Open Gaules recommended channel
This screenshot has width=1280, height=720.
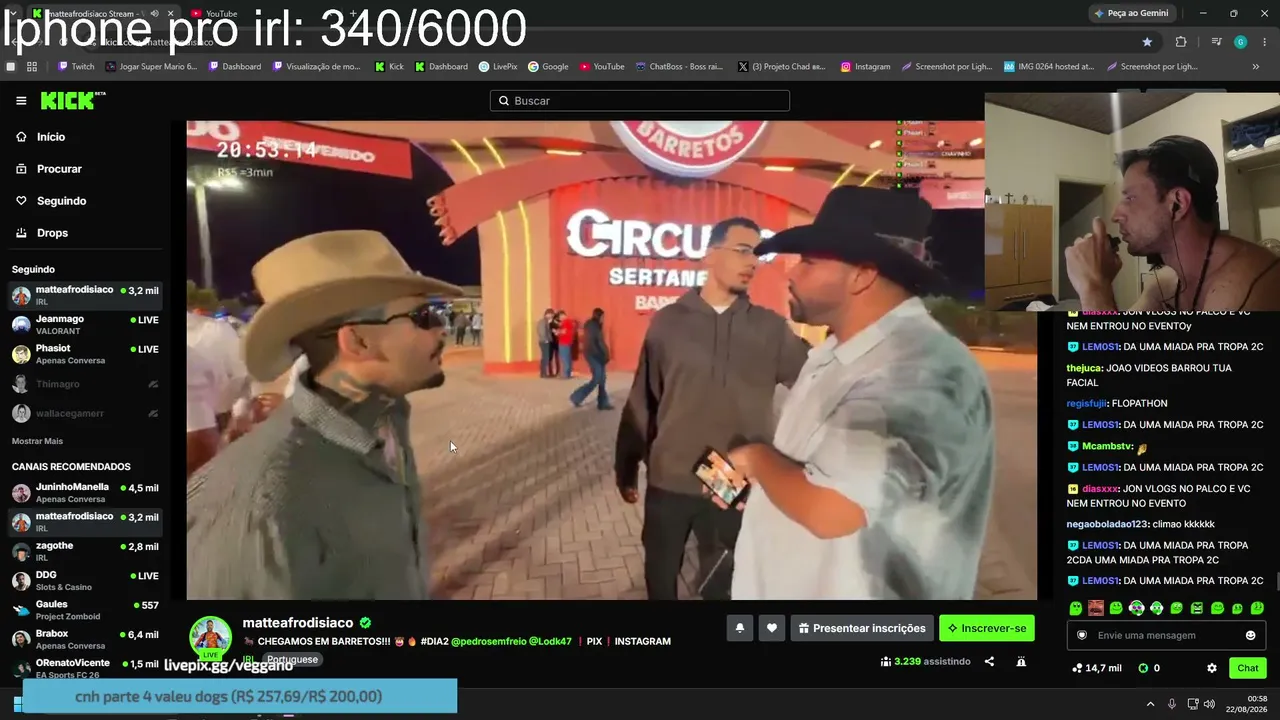coord(85,610)
